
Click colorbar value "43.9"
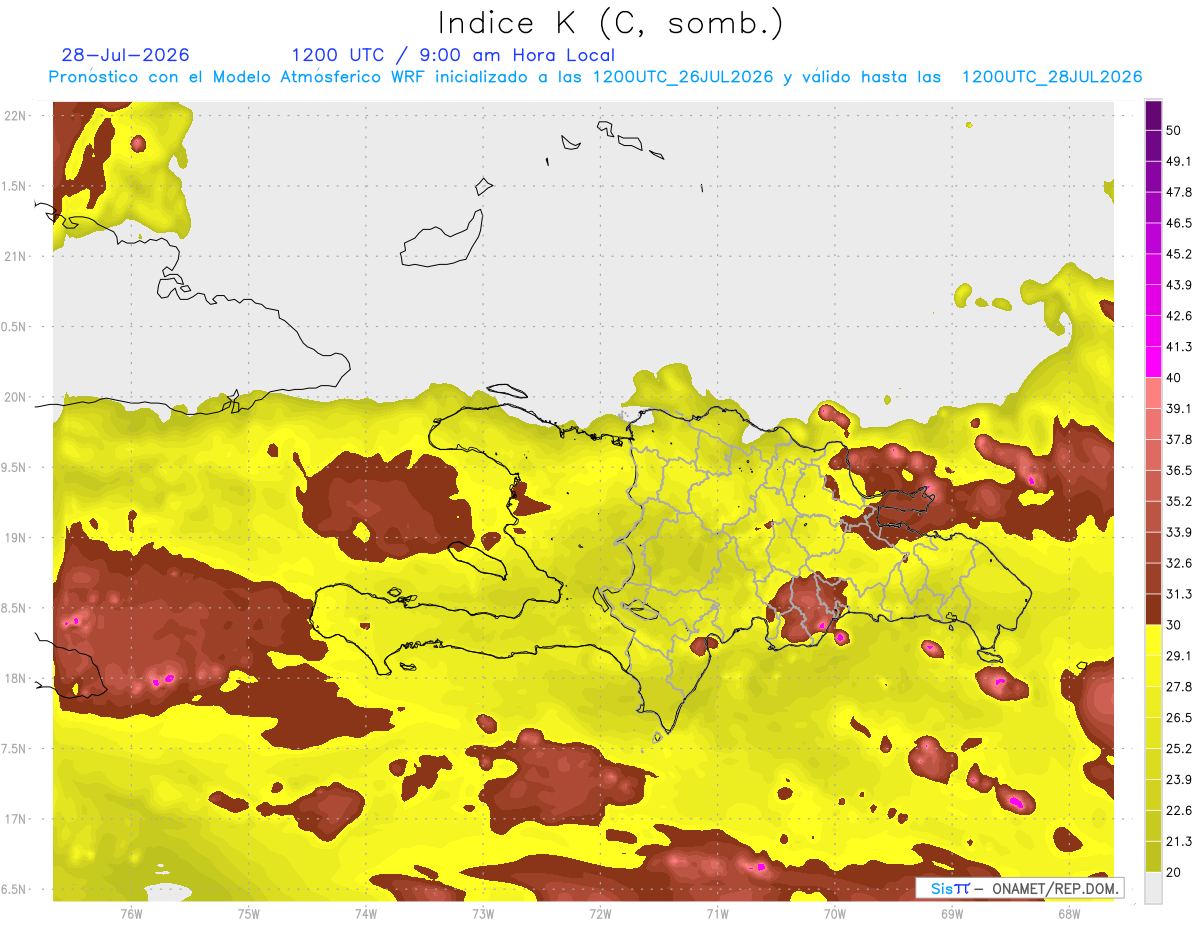coord(1179,285)
